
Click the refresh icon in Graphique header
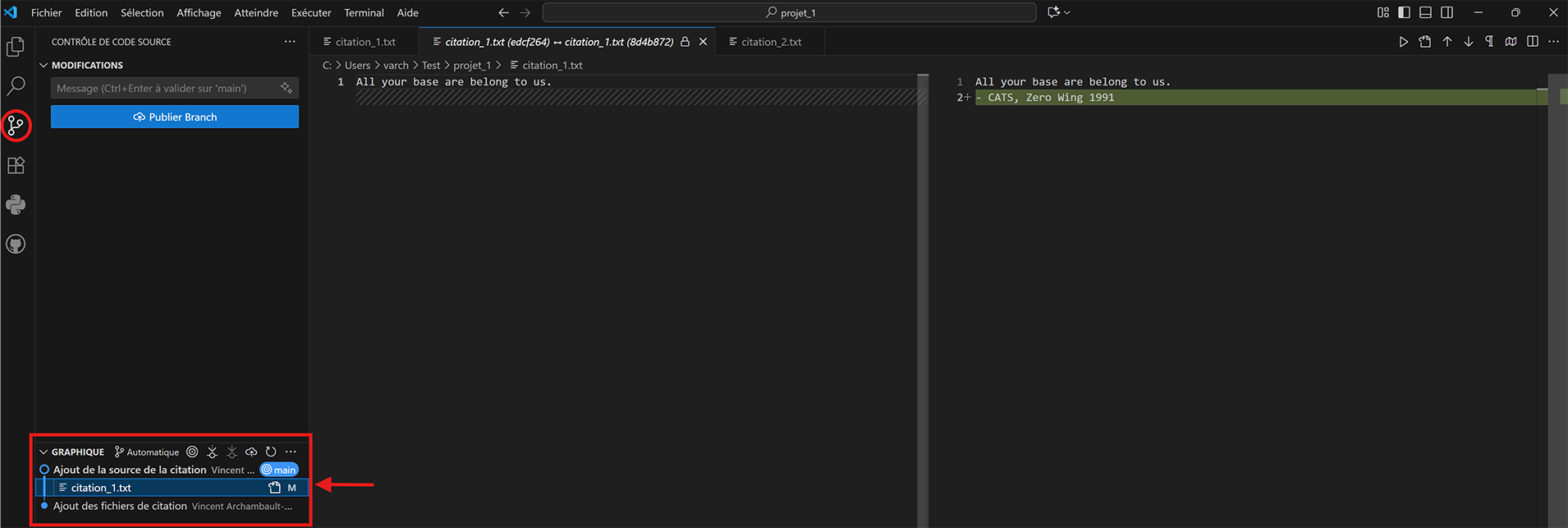pyautogui.click(x=271, y=452)
